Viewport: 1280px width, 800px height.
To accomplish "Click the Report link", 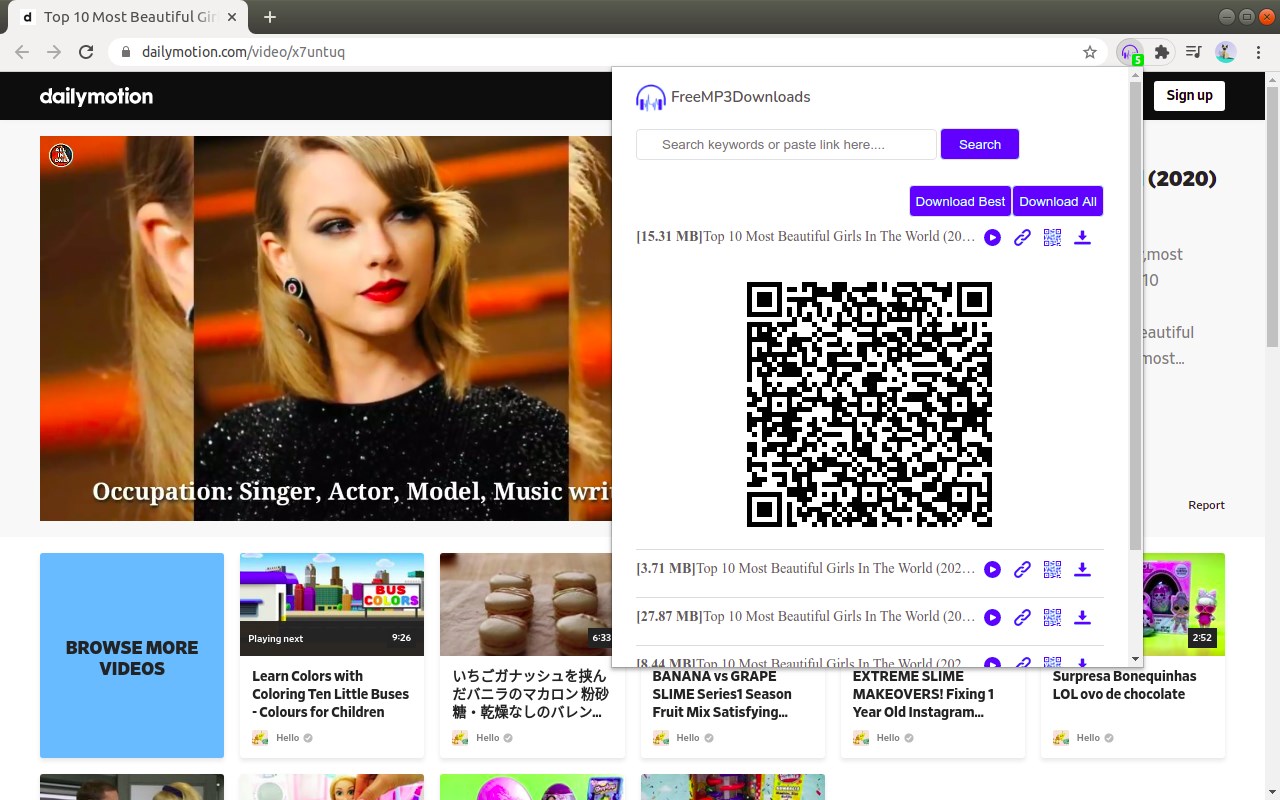I will pyautogui.click(x=1206, y=505).
